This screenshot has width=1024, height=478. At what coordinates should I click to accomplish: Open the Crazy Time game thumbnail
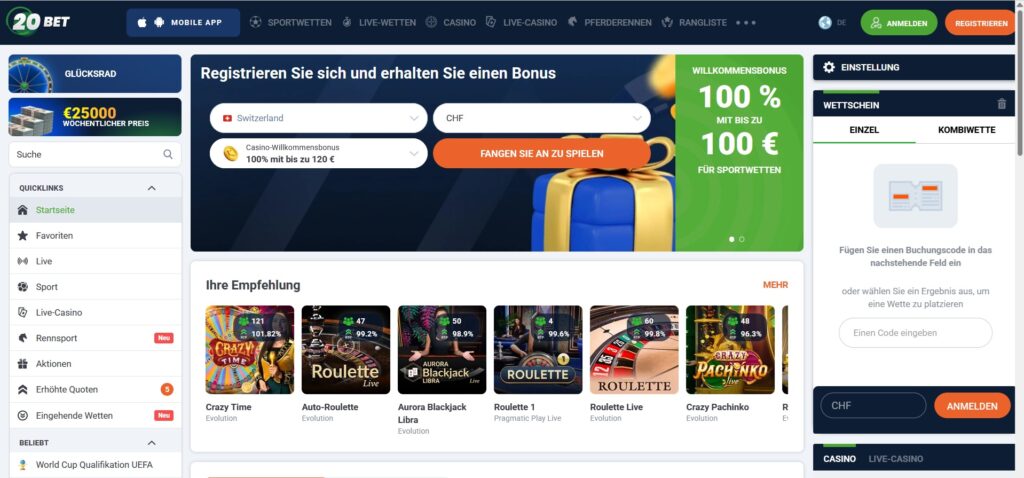pyautogui.click(x=249, y=350)
